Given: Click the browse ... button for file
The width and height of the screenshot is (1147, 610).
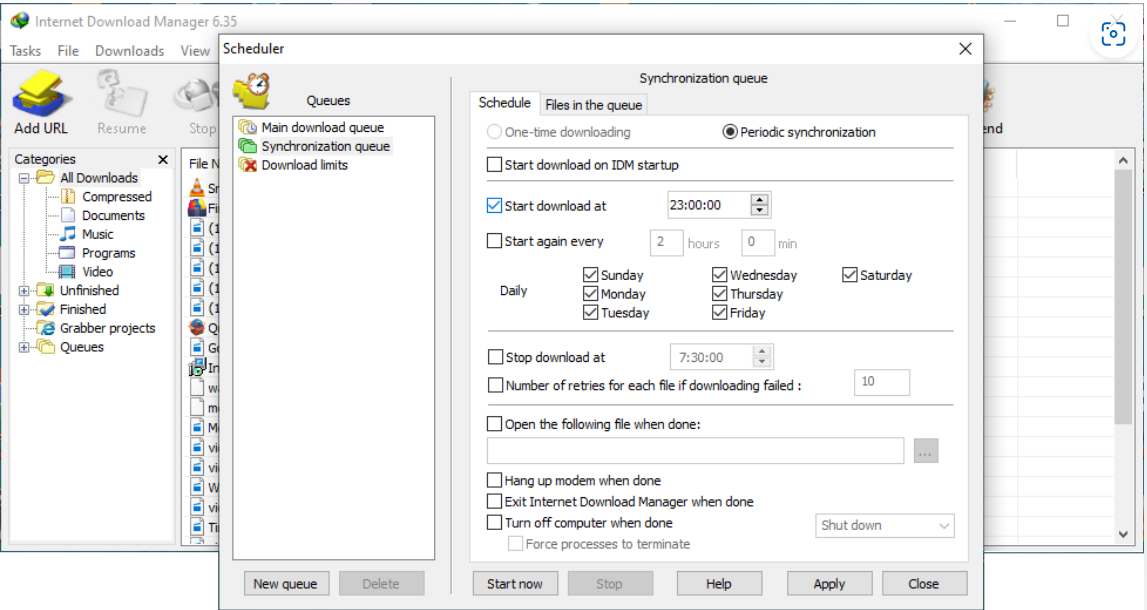Looking at the screenshot, I should click(x=925, y=451).
